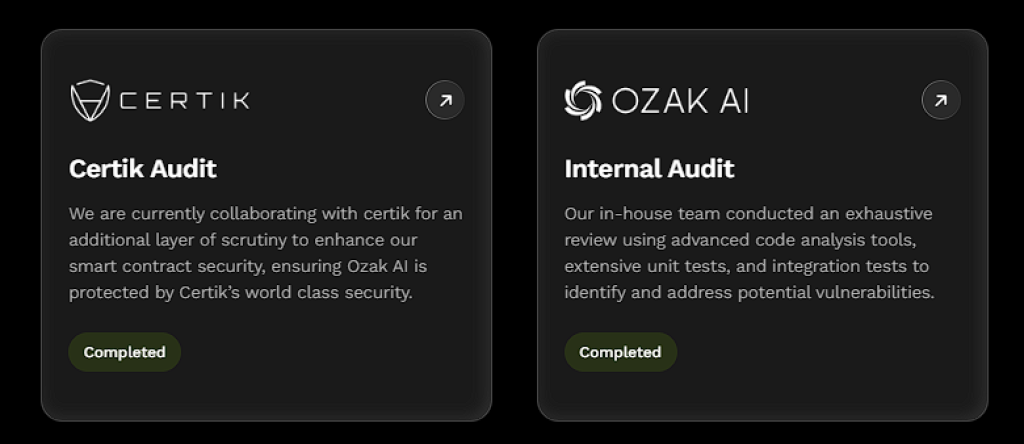Screen dimensions: 1024x444
Task: Open the Internal Audit arrow link icon
Action: (x=941, y=100)
